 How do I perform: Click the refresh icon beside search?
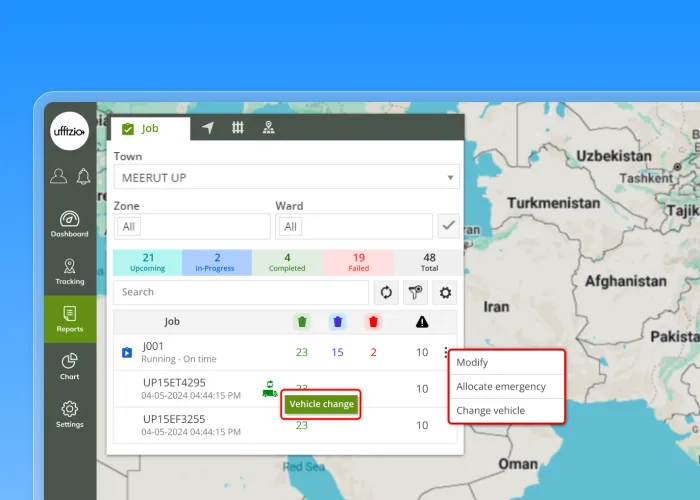pos(385,292)
